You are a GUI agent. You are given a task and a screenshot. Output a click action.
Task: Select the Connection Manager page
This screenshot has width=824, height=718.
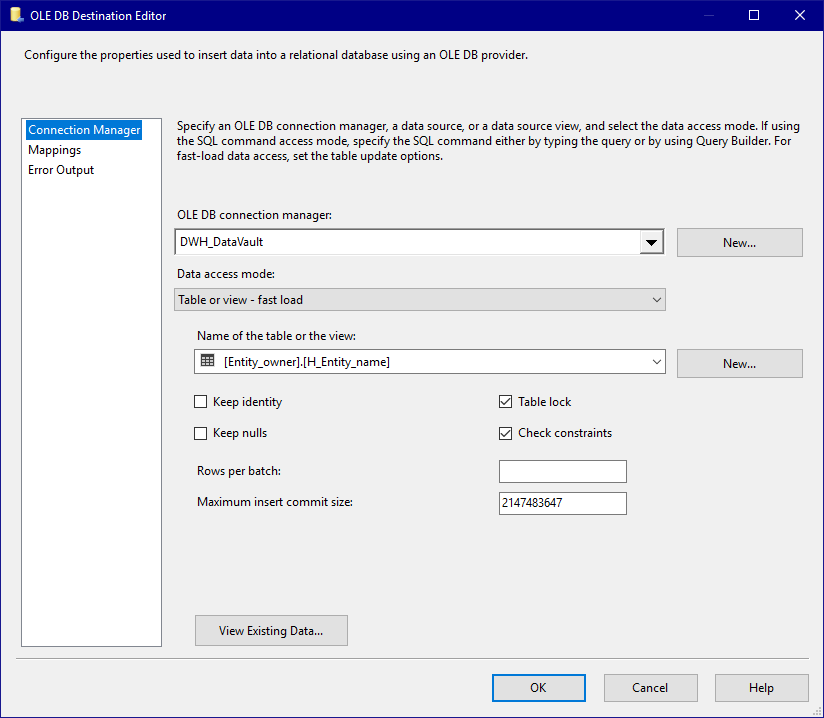click(84, 130)
